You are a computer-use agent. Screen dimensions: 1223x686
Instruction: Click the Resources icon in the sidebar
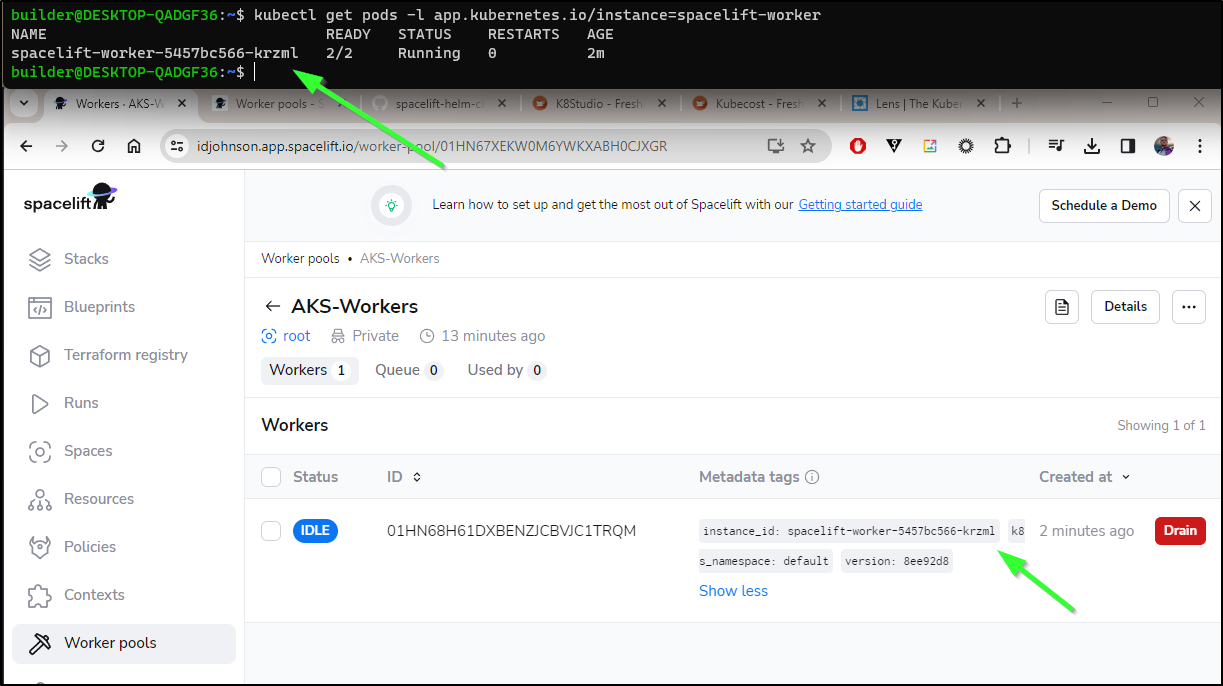pyautogui.click(x=40, y=499)
